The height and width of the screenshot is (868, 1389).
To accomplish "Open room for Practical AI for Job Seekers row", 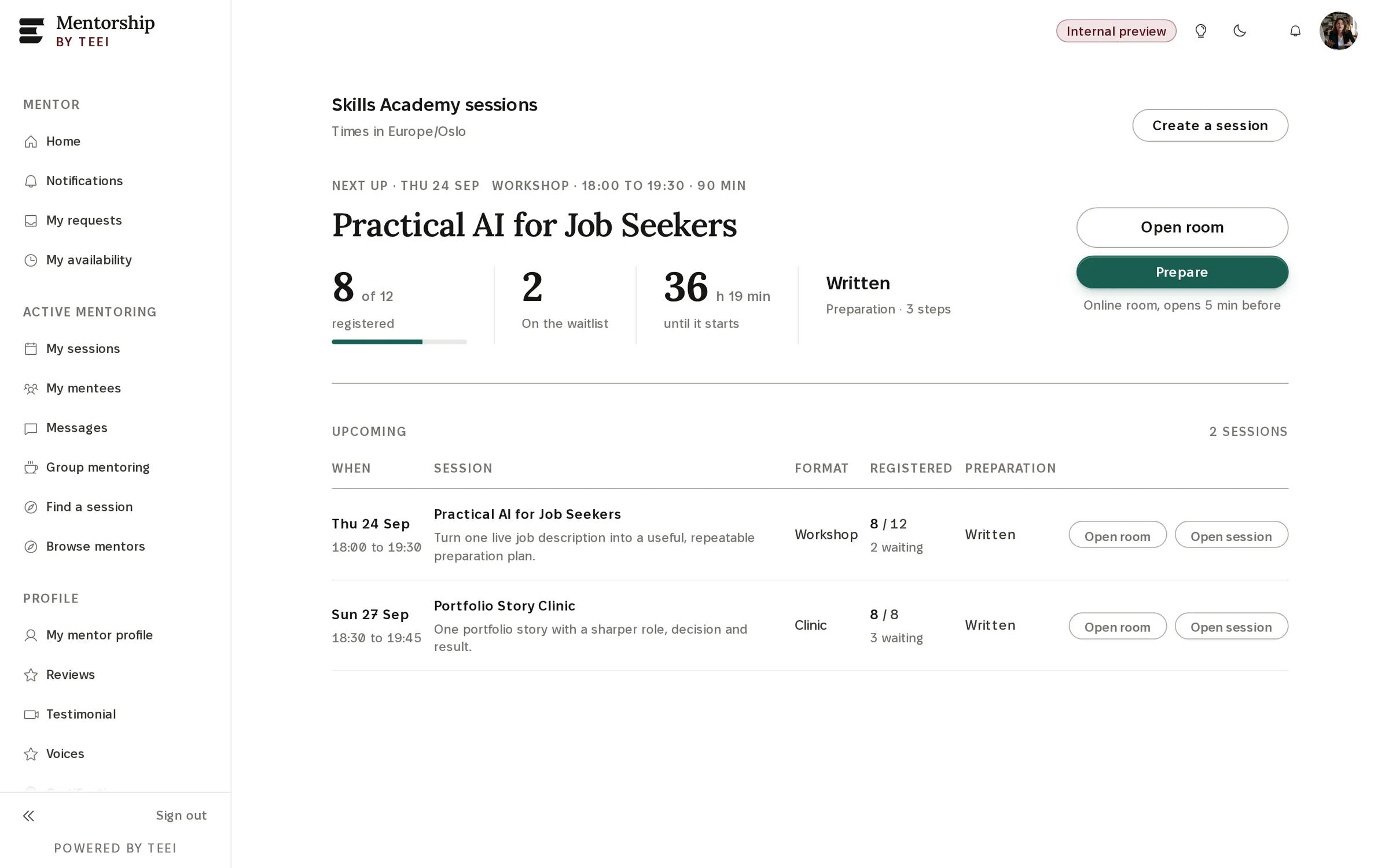I will (x=1117, y=535).
